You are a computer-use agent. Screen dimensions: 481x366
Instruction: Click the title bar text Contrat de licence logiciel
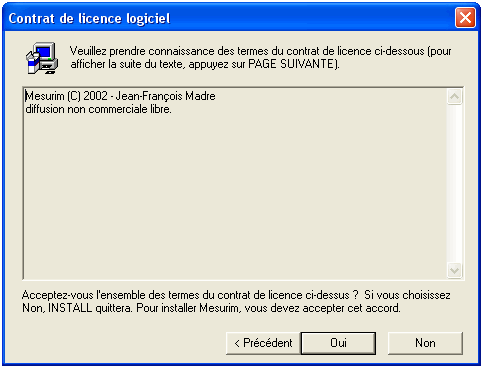pyautogui.click(x=89, y=18)
